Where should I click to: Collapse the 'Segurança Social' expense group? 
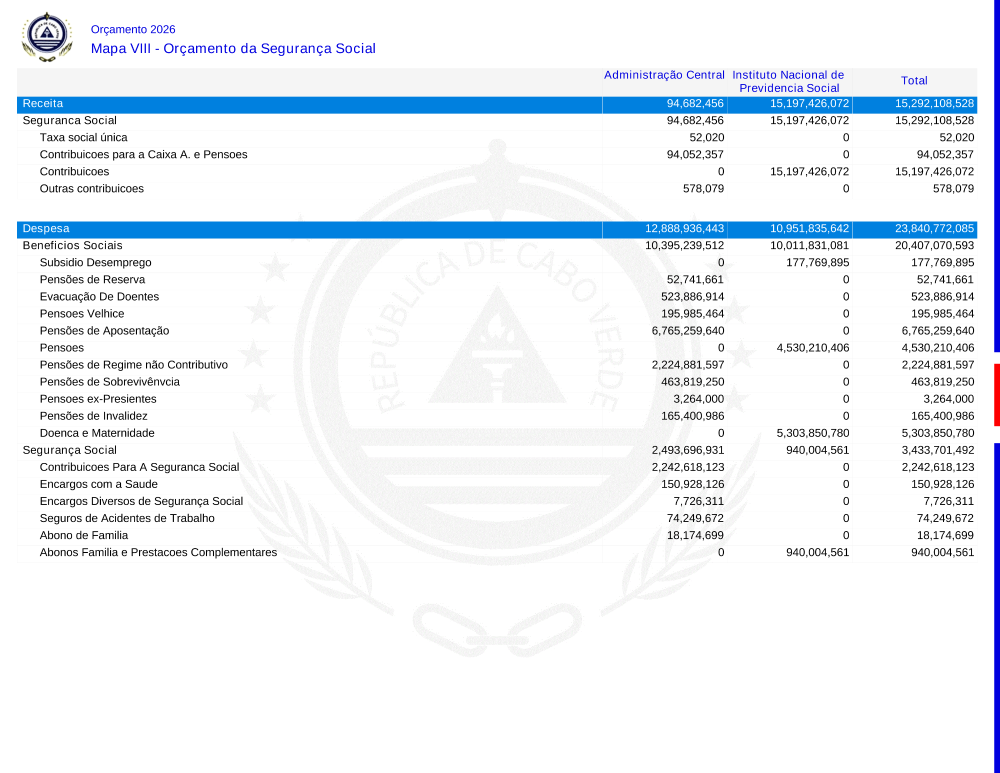point(70,450)
